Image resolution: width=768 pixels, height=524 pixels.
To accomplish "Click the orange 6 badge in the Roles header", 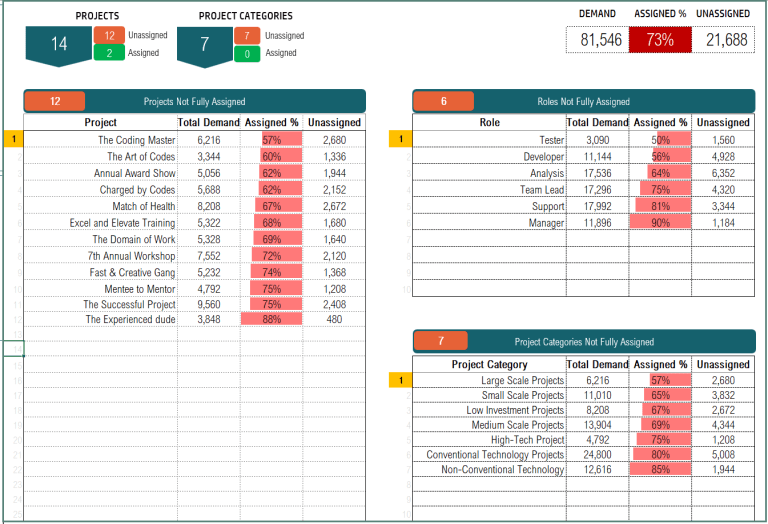I will [x=443, y=101].
